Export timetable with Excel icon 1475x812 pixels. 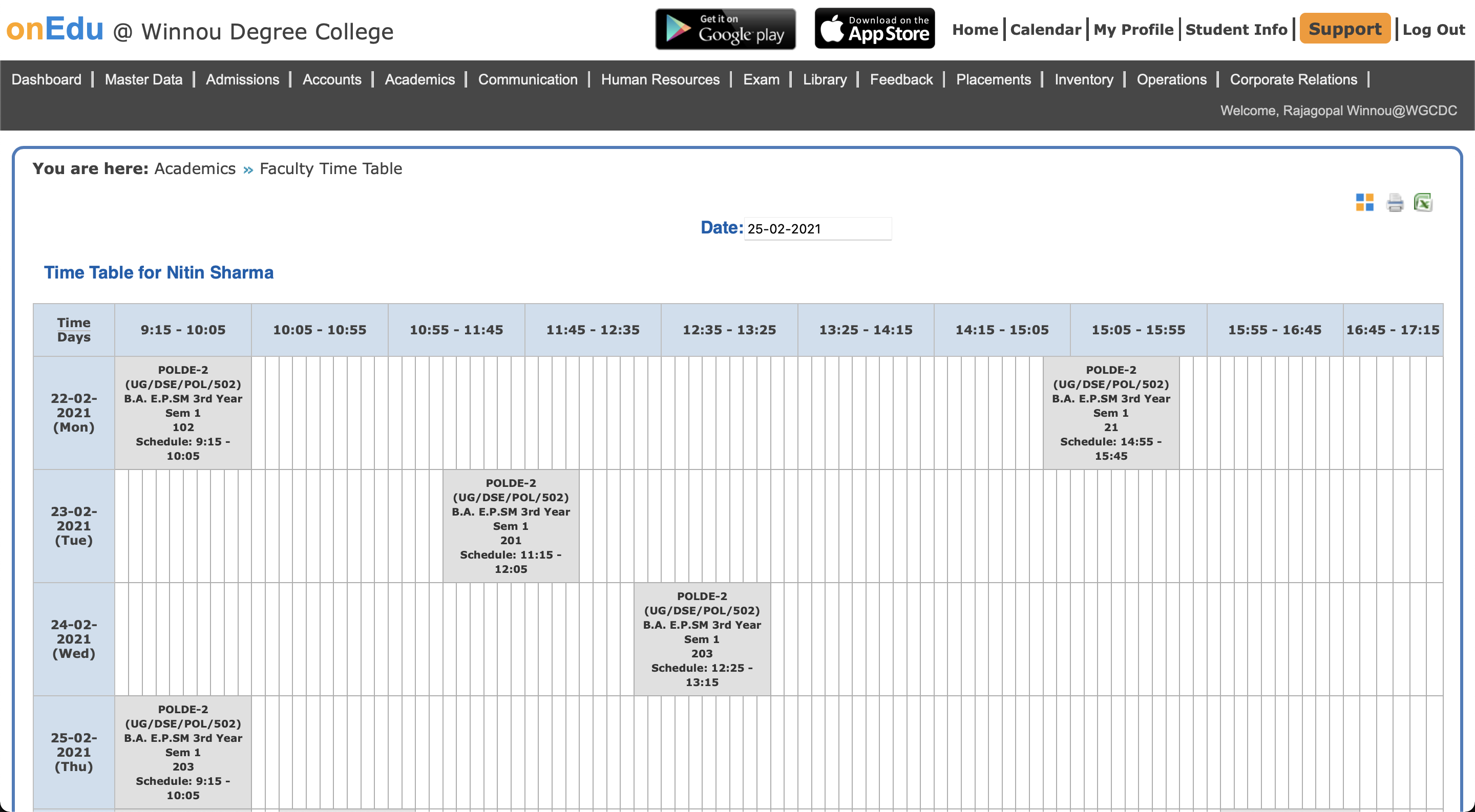pos(1423,203)
